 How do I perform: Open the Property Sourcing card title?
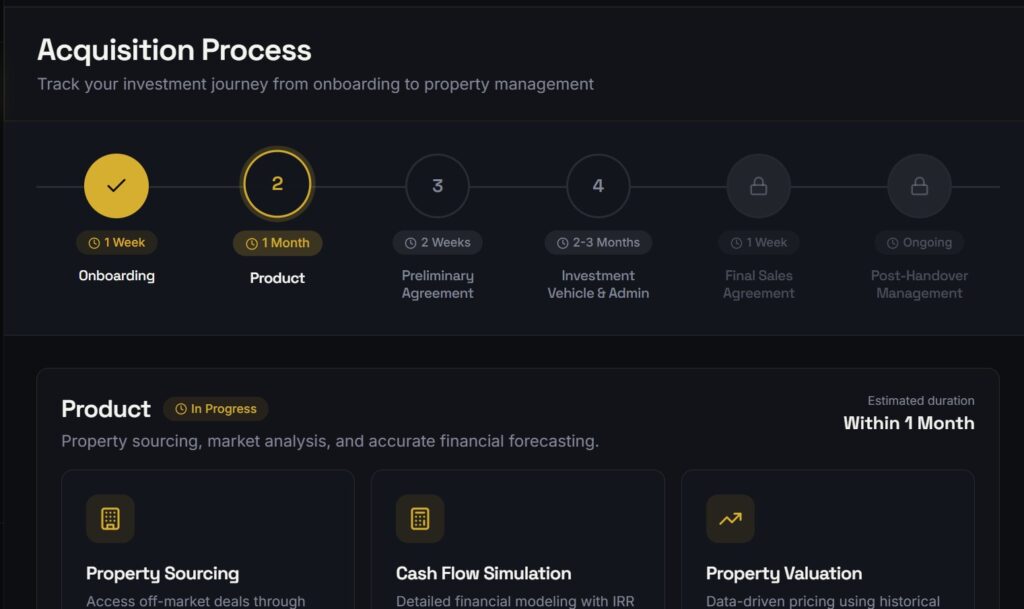(x=162, y=574)
